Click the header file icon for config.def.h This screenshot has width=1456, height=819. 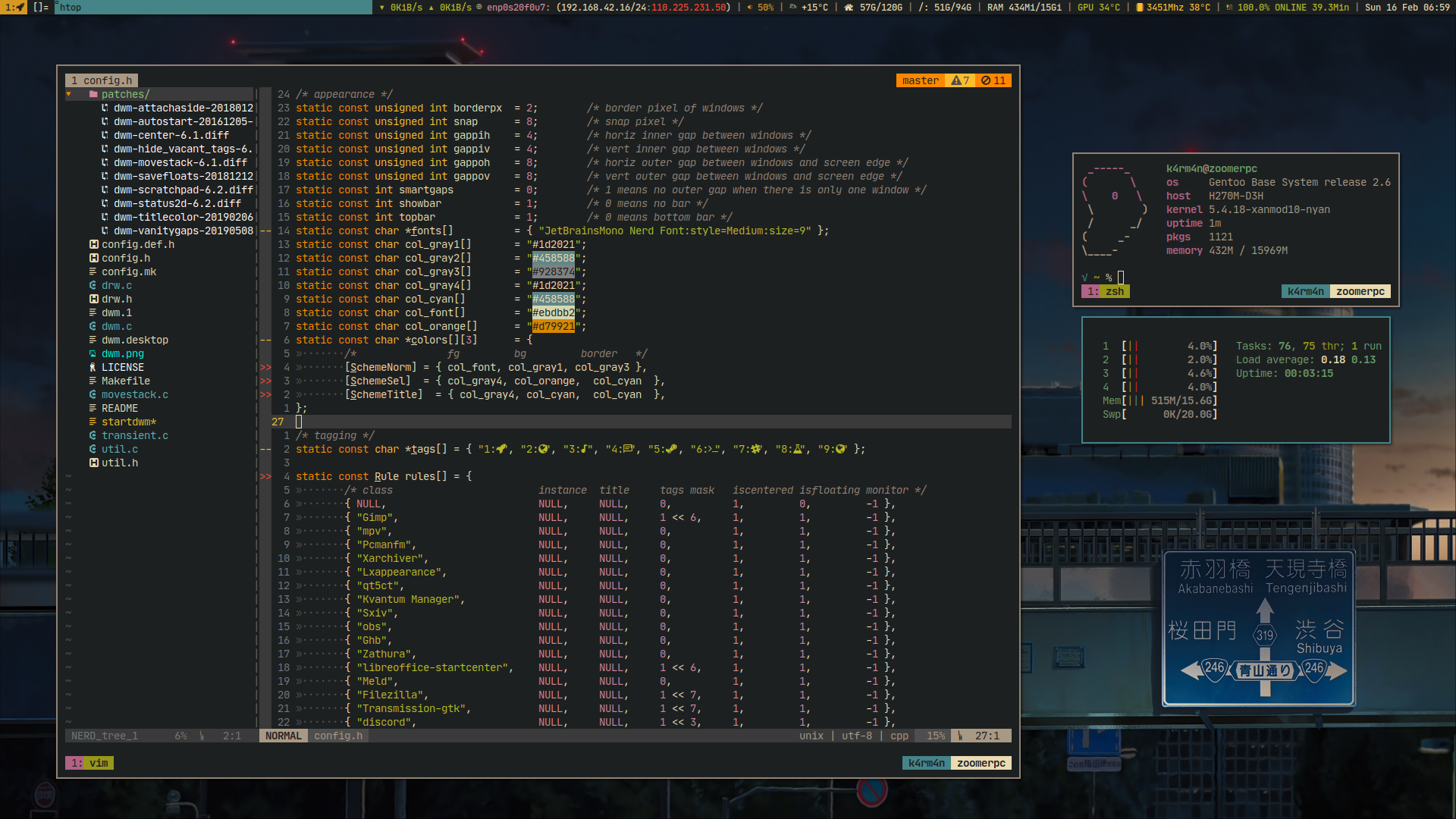coord(93,245)
